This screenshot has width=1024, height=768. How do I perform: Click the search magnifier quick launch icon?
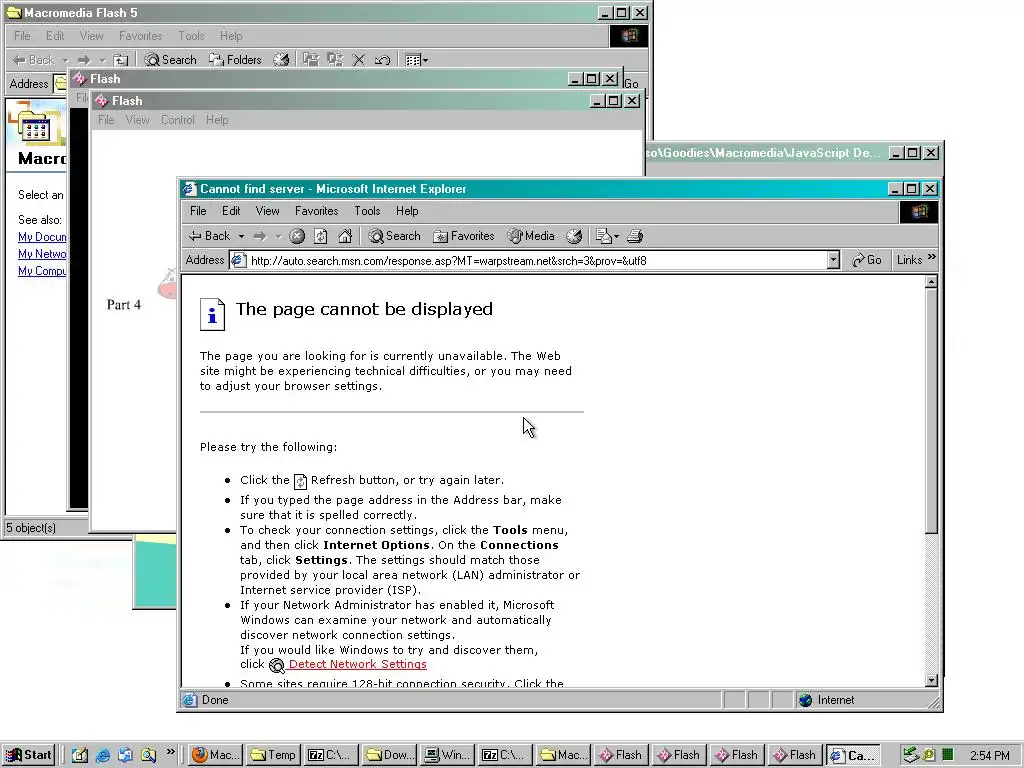point(148,755)
